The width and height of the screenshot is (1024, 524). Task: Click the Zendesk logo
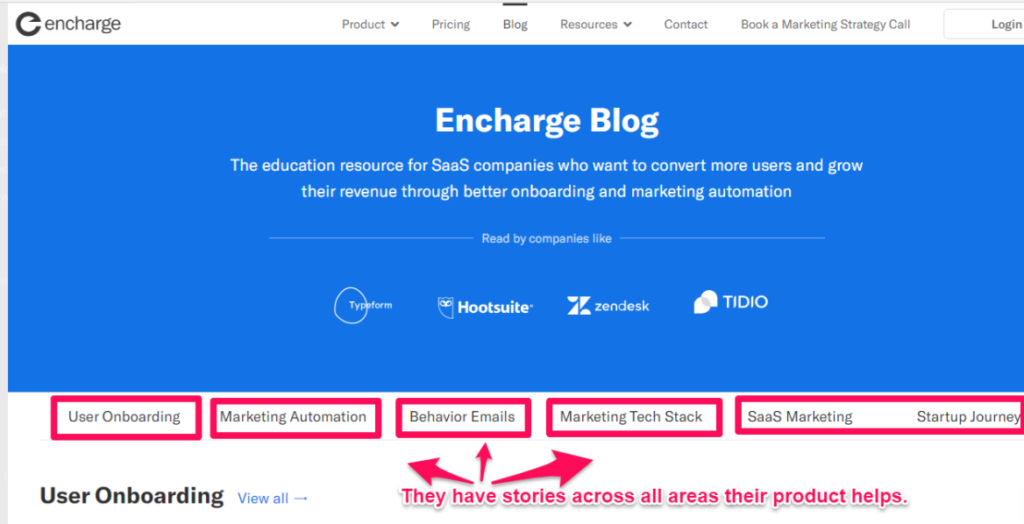pos(608,305)
